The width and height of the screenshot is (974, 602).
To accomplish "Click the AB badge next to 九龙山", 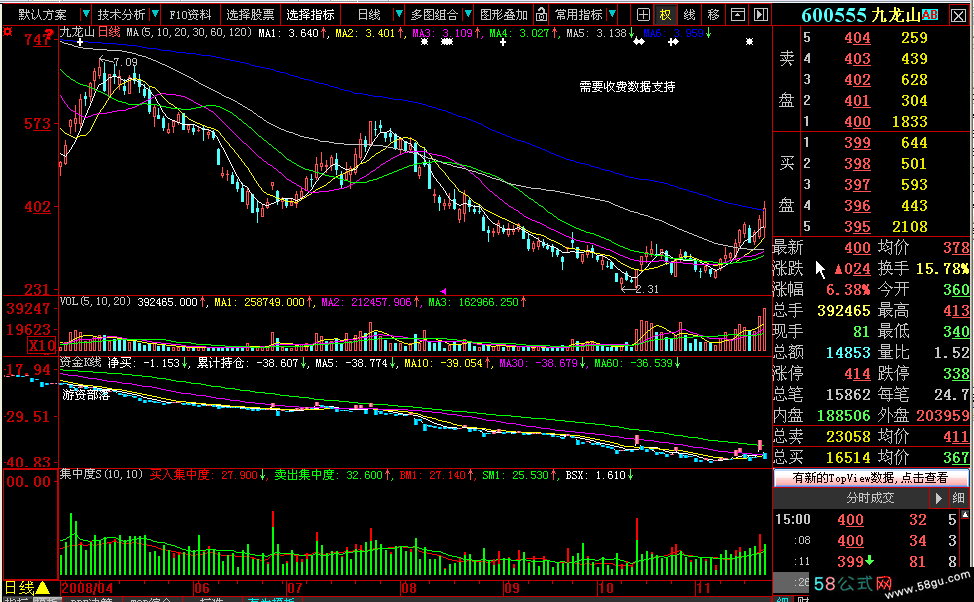I will point(930,15).
